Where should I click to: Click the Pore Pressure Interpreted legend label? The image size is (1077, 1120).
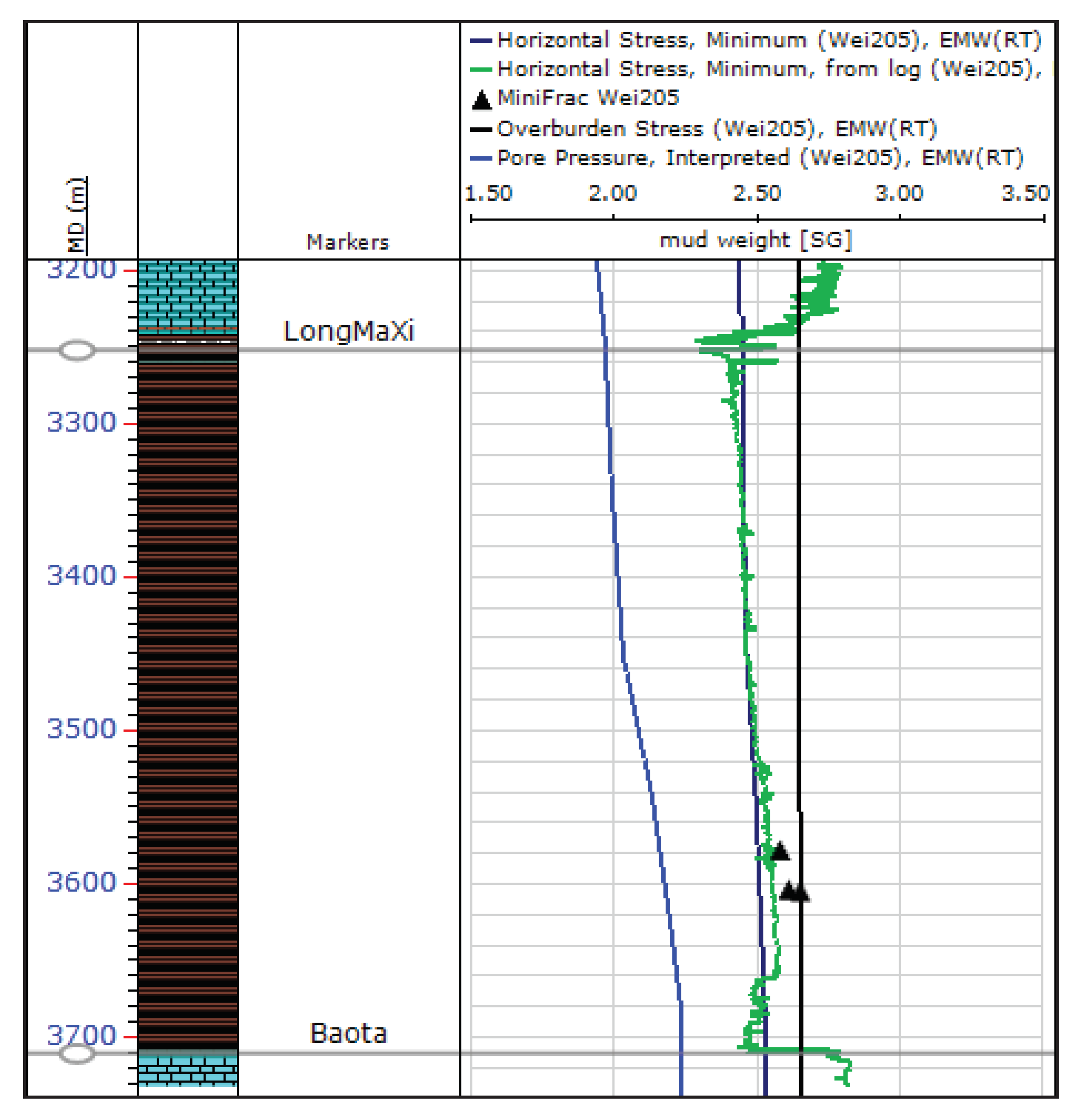click(760, 158)
